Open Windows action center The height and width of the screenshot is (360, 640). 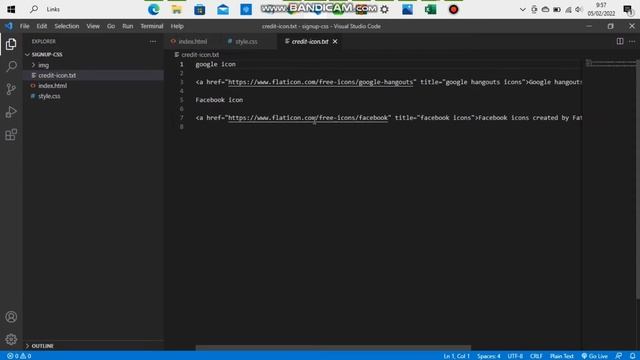(628, 9)
